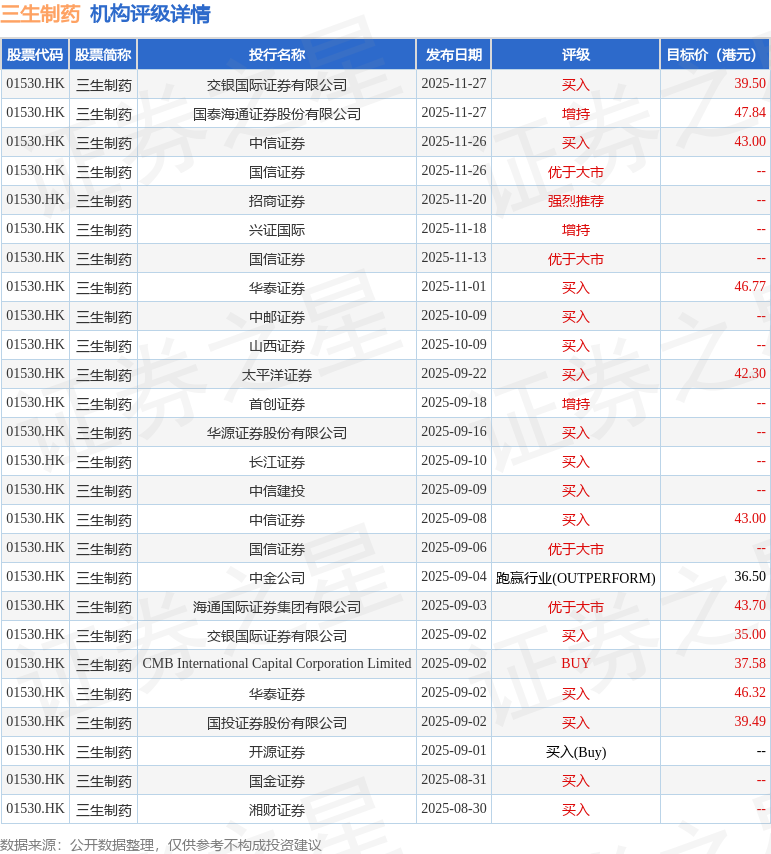Click 国金证券 broker name
The width and height of the screenshot is (771, 854).
tap(277, 781)
